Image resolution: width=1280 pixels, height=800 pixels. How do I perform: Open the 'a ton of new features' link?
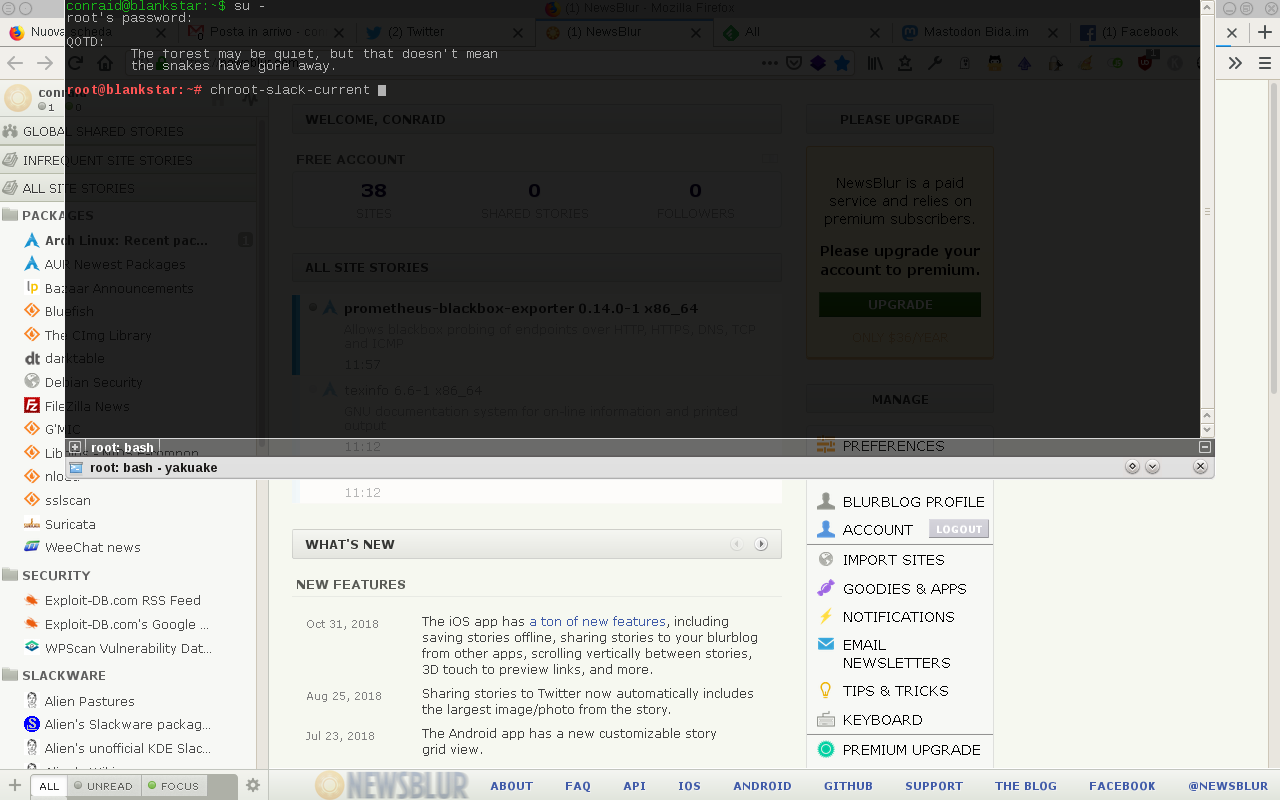pos(597,621)
